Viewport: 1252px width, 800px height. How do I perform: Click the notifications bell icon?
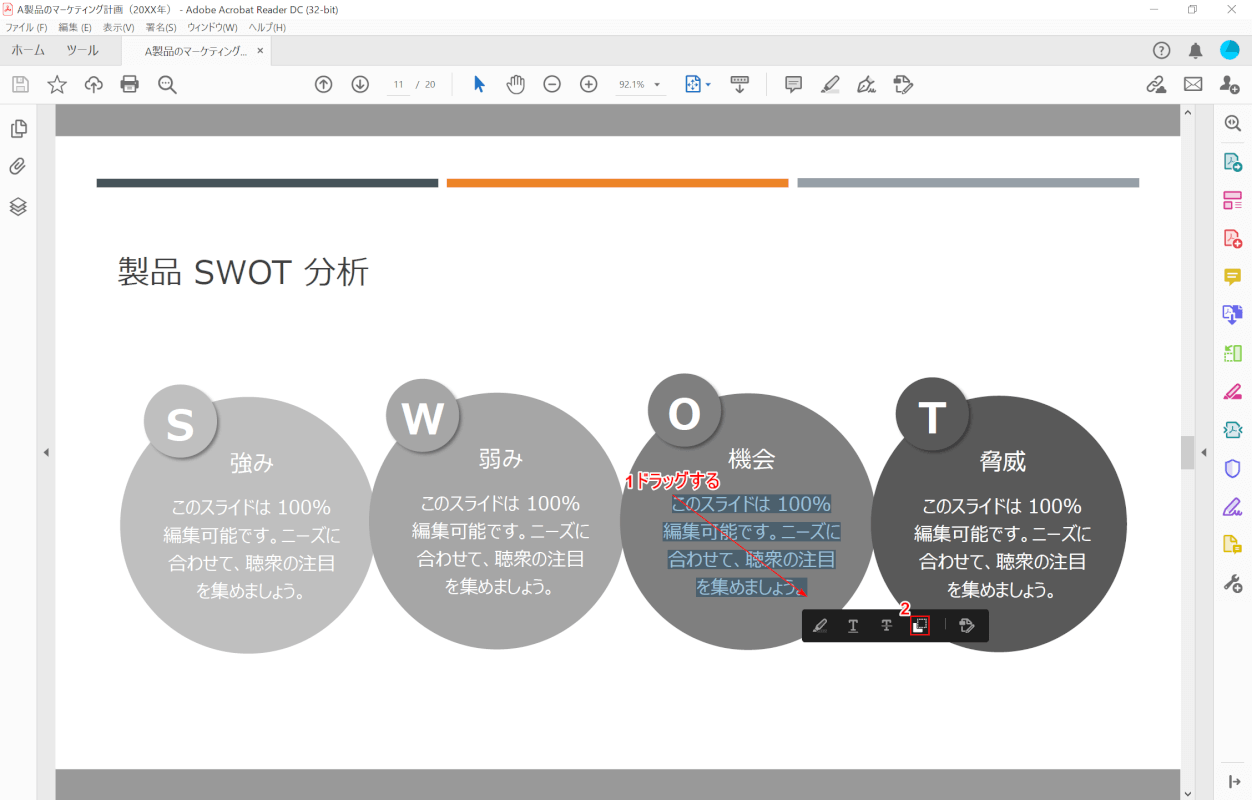(x=1195, y=50)
